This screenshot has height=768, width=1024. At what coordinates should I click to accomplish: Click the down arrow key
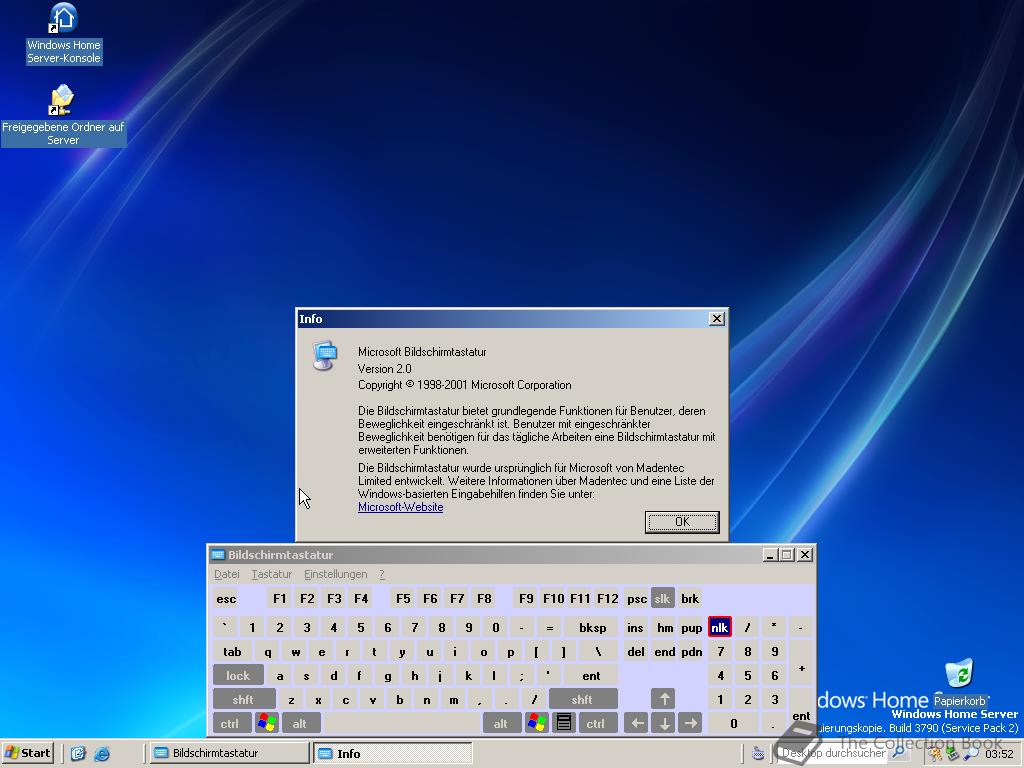[x=664, y=723]
